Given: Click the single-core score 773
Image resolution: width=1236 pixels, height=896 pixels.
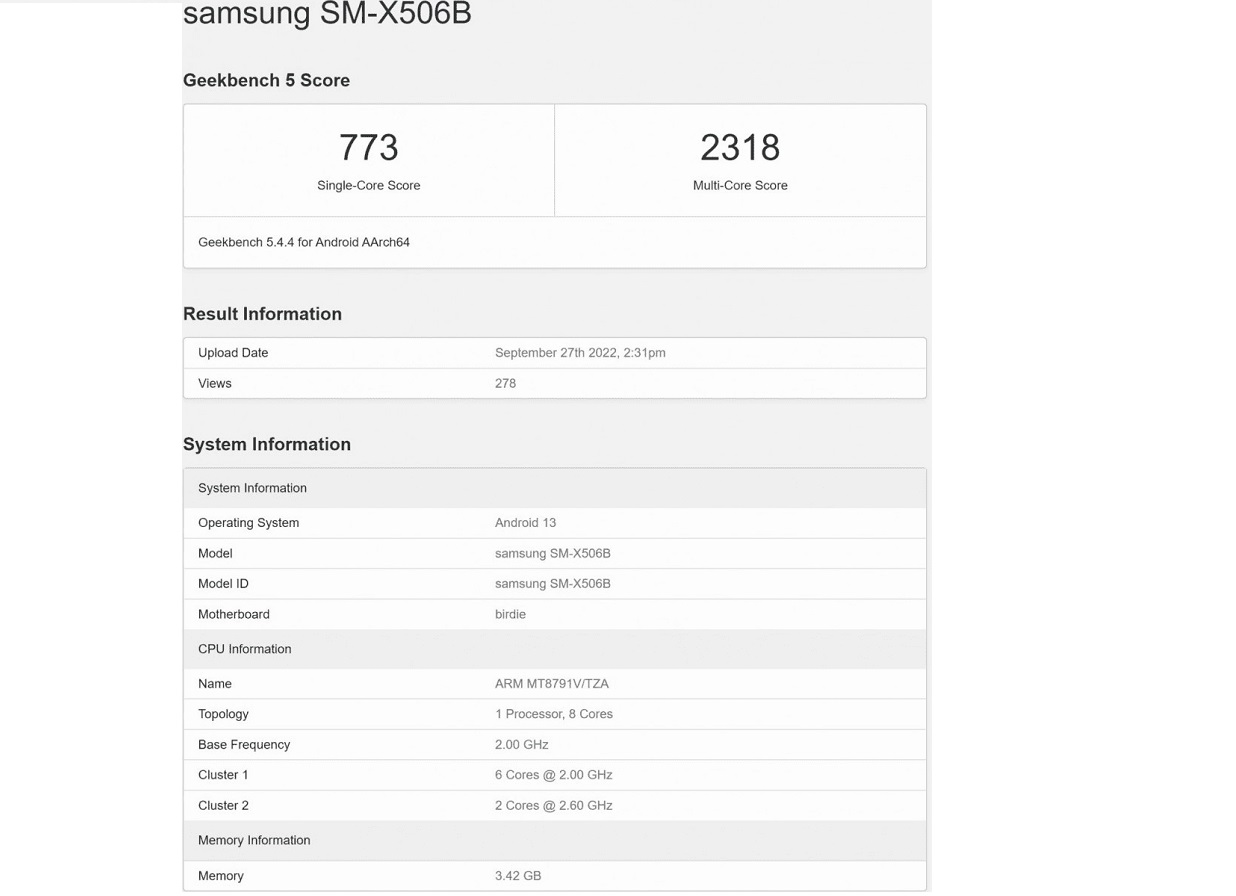Looking at the screenshot, I should pyautogui.click(x=369, y=147).
